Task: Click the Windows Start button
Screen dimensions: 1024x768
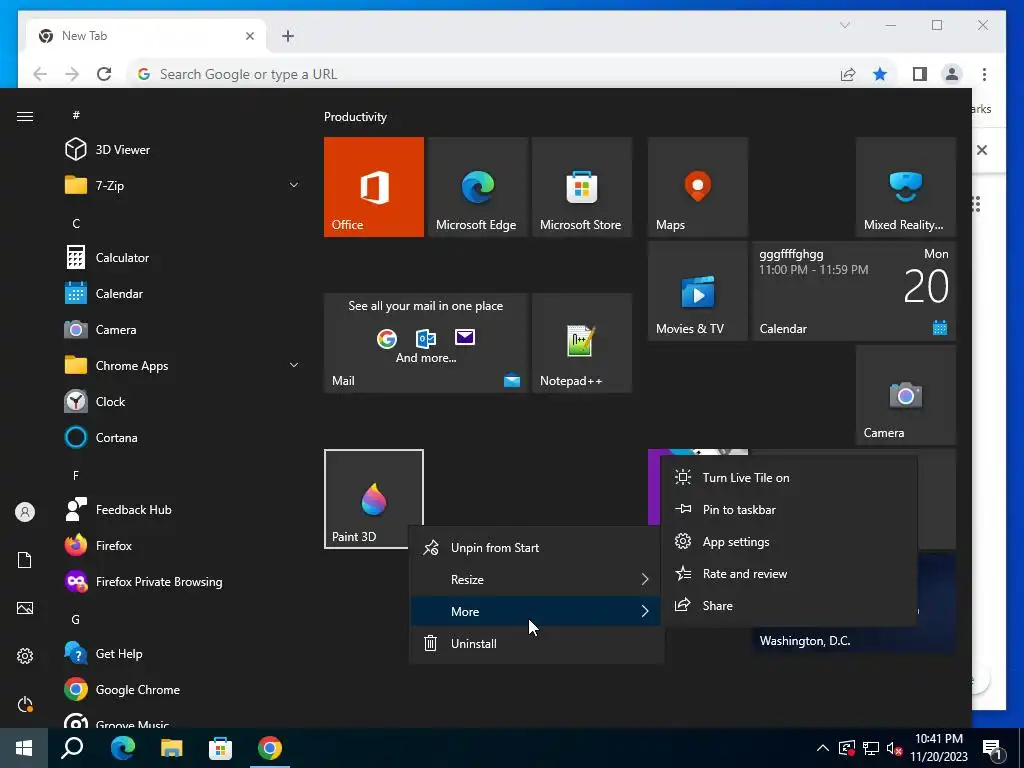Action: (x=24, y=748)
